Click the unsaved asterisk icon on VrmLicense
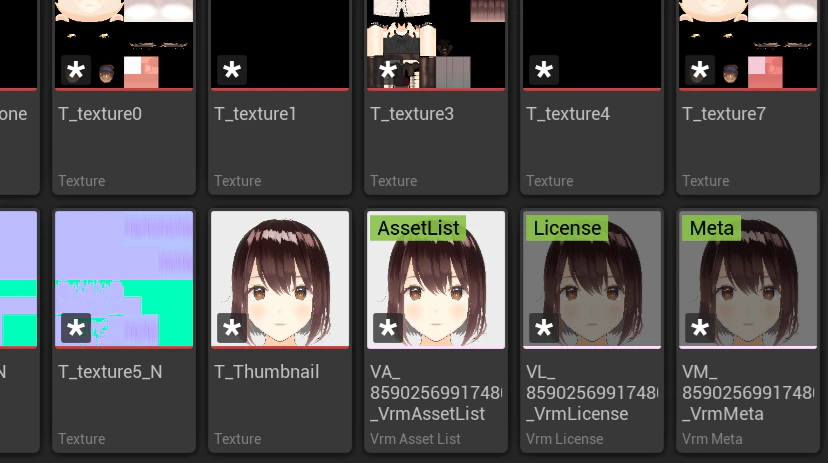 [544, 328]
